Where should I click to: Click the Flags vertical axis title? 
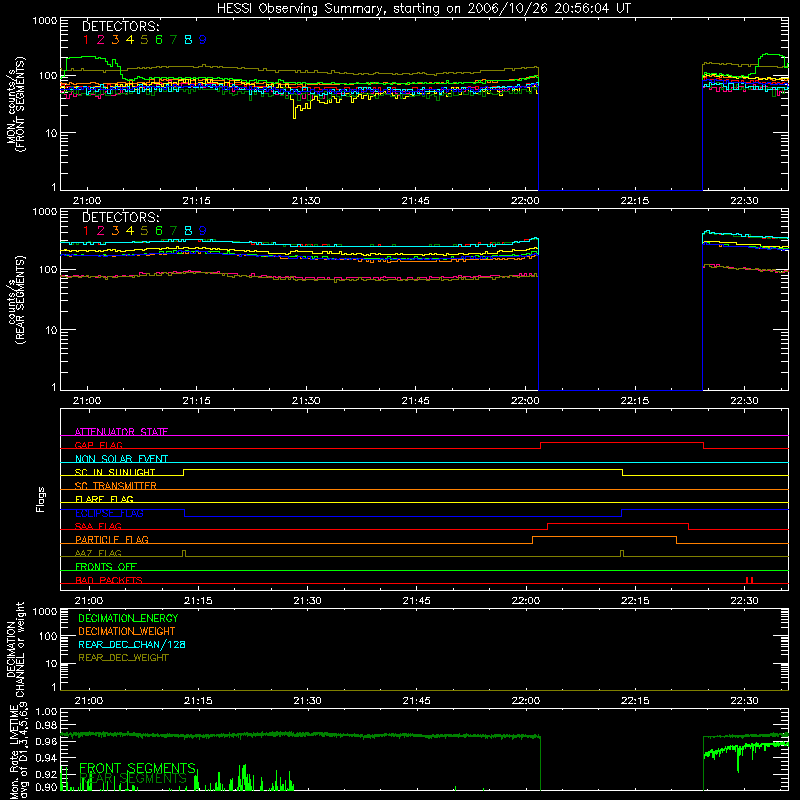(x=41, y=499)
